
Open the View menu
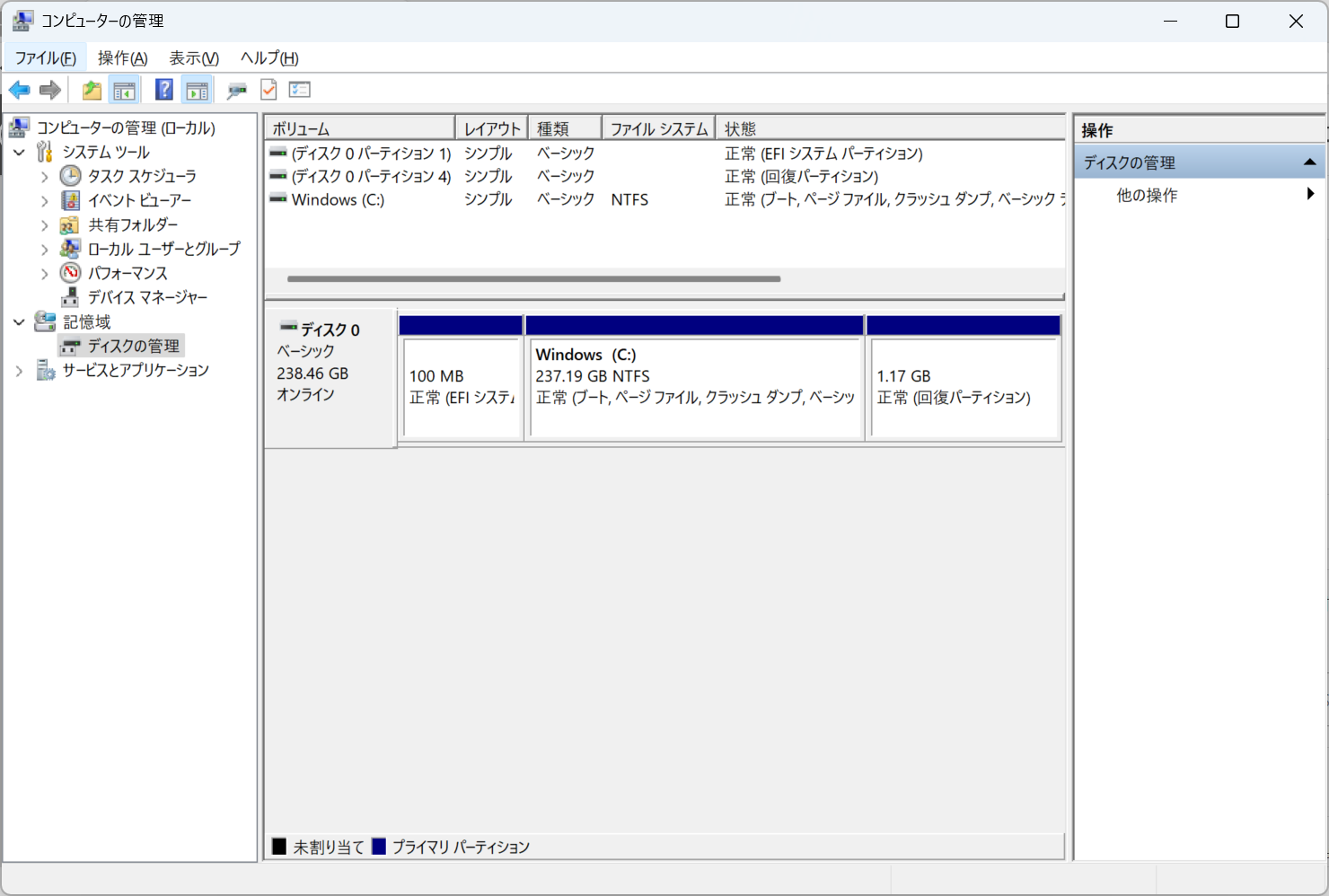click(x=194, y=58)
